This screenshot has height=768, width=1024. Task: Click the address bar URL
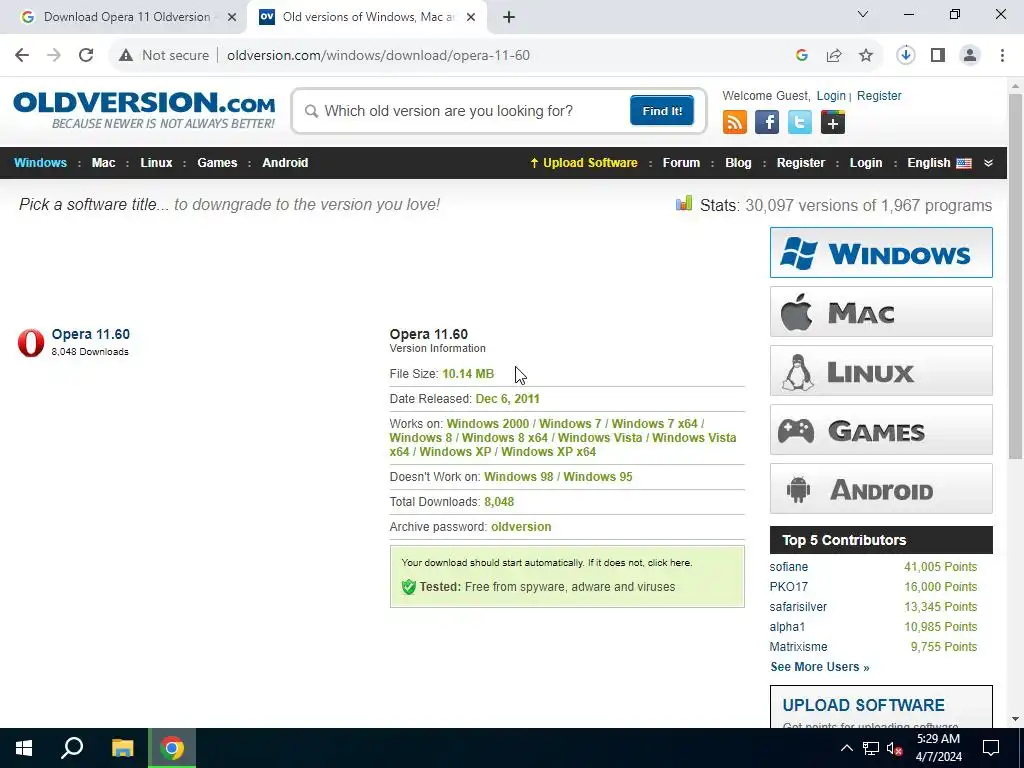(x=378, y=56)
